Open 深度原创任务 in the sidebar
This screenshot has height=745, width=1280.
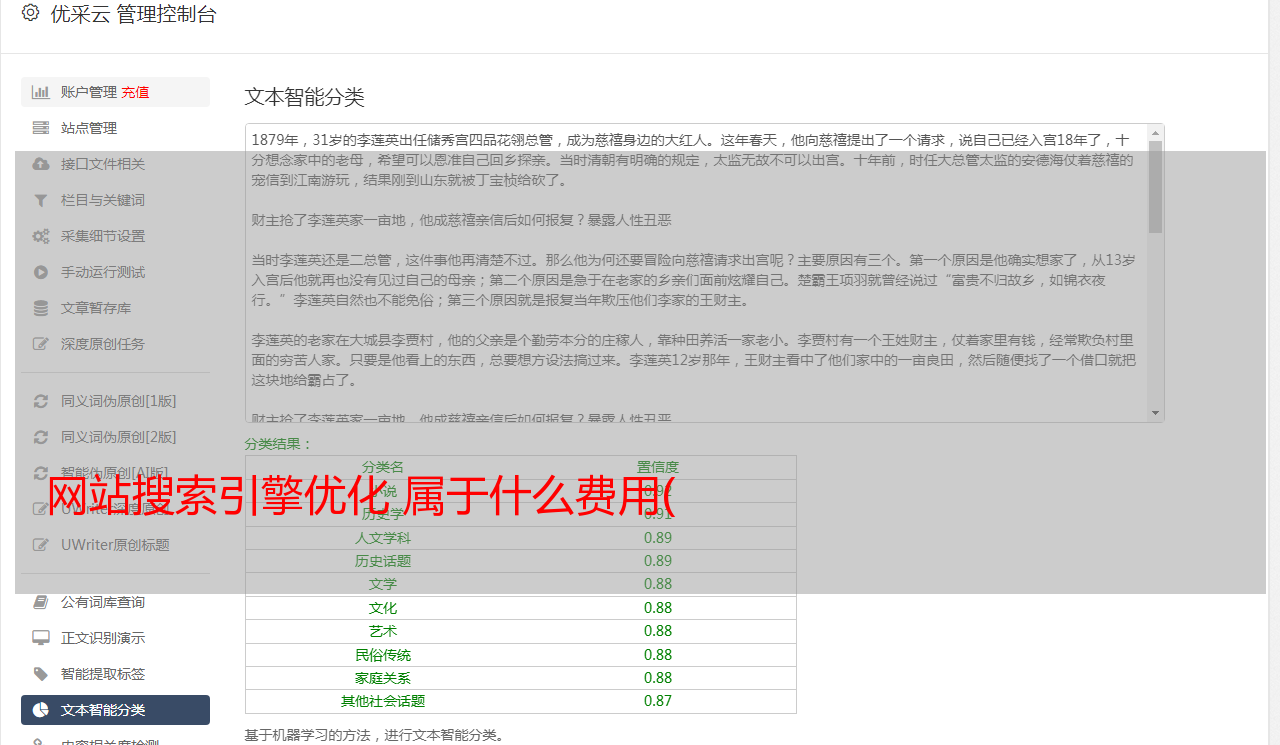tap(102, 344)
